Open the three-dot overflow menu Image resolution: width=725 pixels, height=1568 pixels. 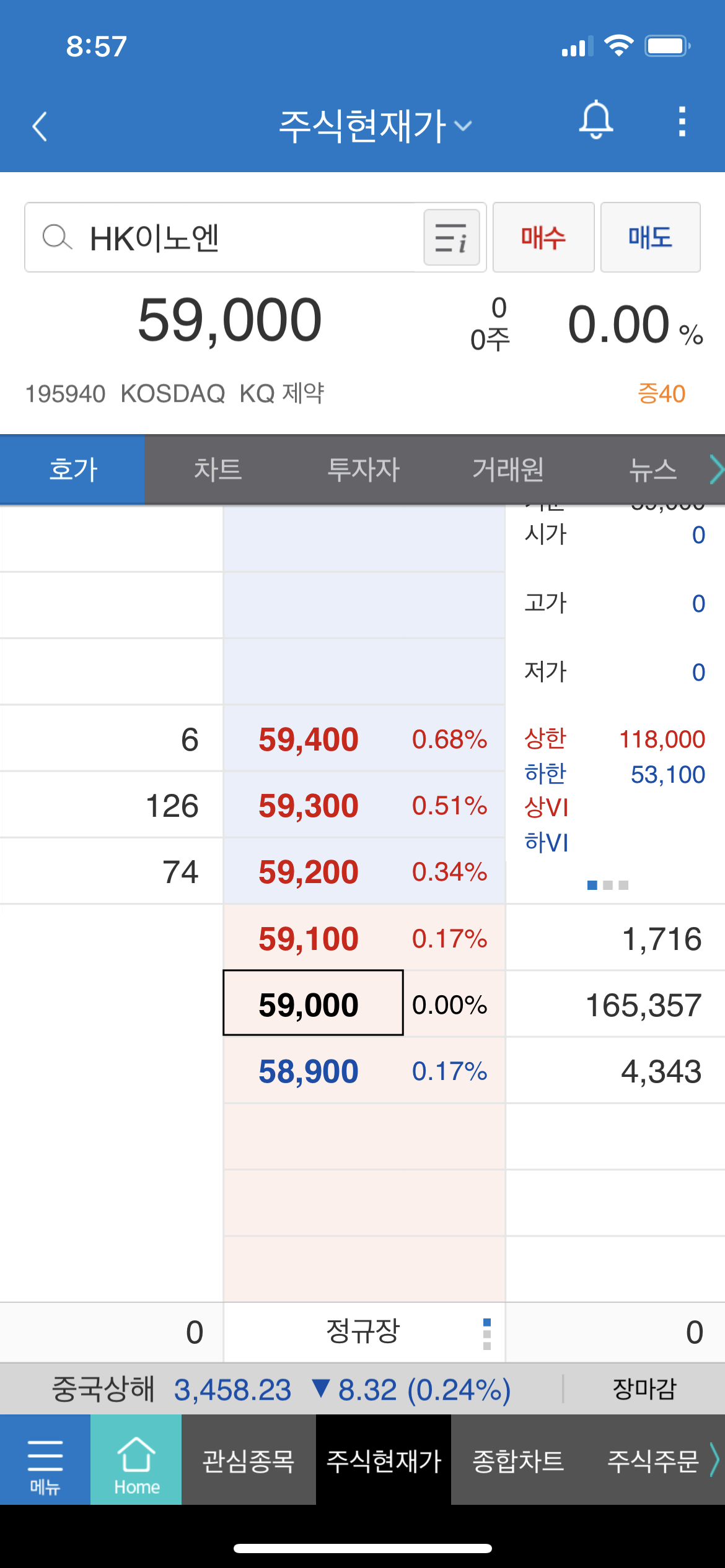(682, 121)
